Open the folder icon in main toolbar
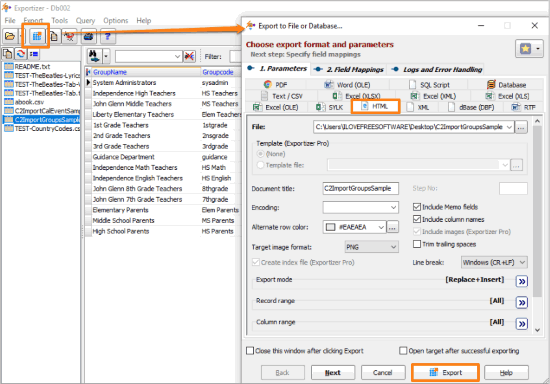This screenshot has width=550, height=384. pyautogui.click(x=10, y=36)
